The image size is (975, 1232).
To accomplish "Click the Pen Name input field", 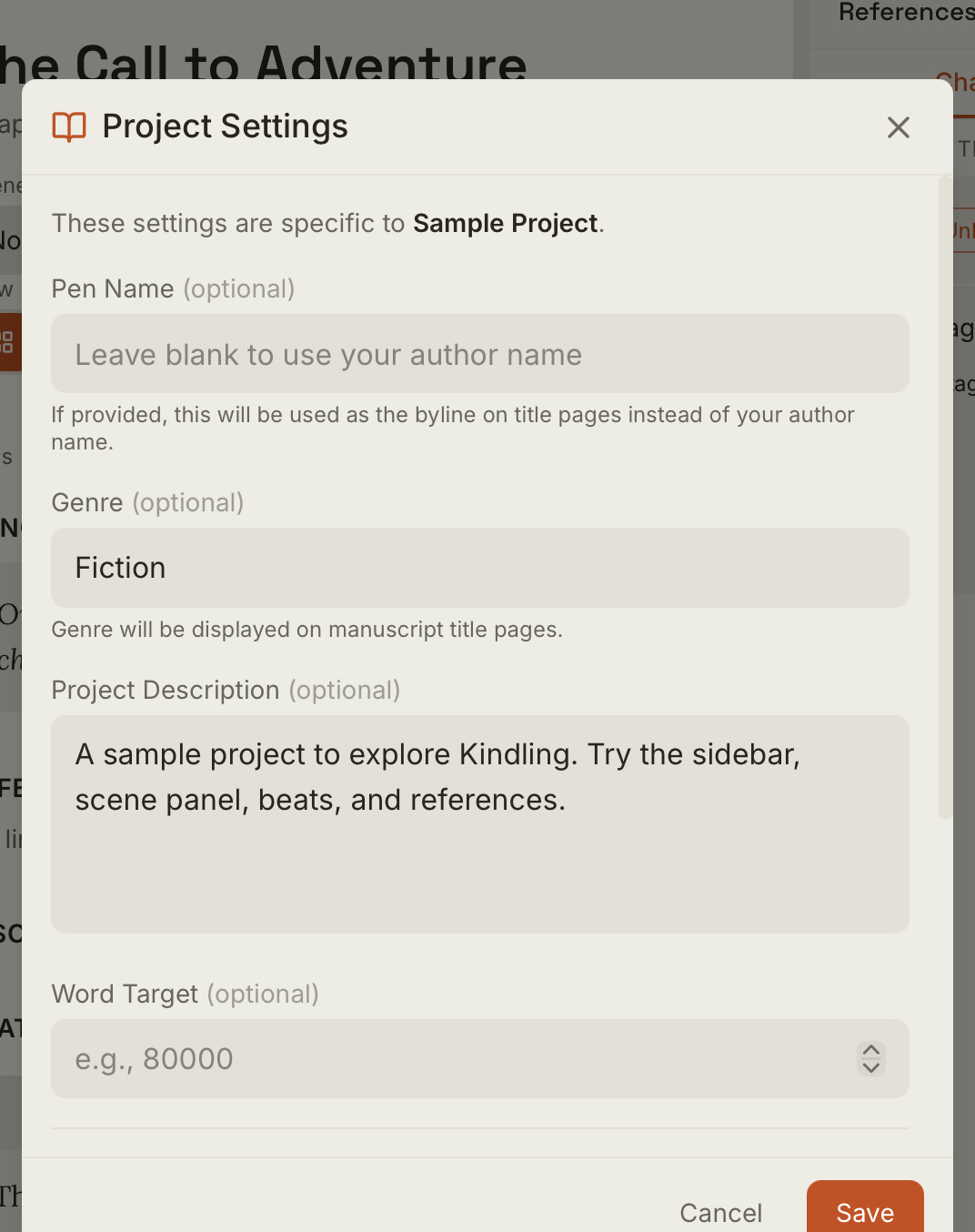I will (x=480, y=354).
